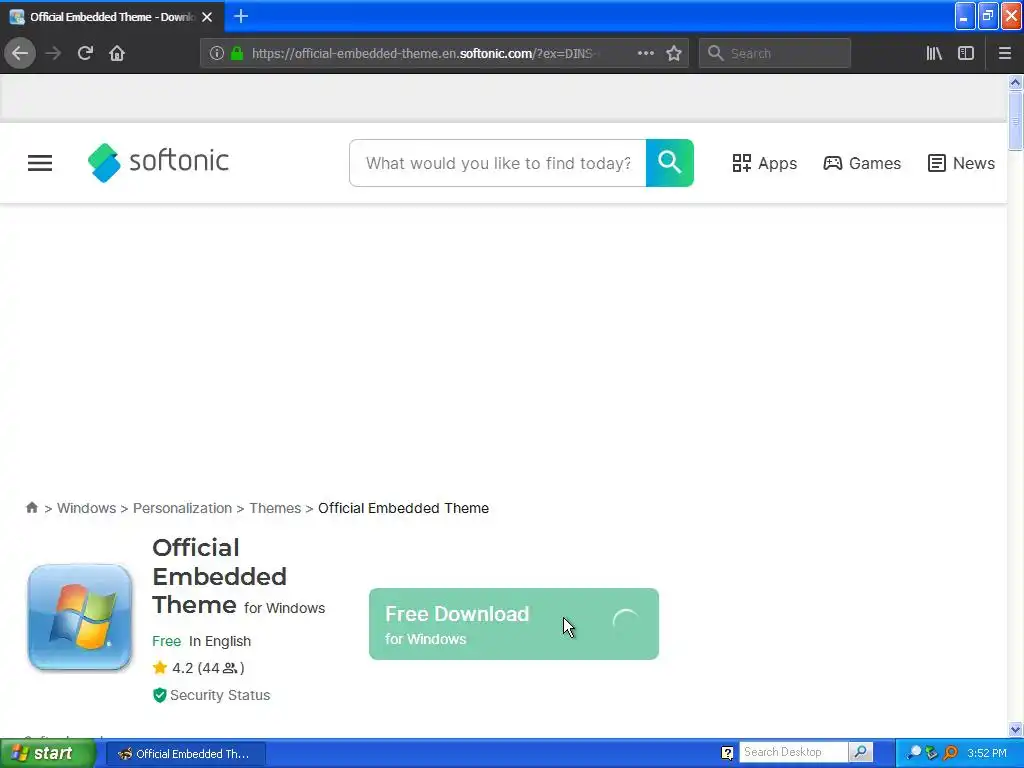Click the Softonic logo

point(158,162)
